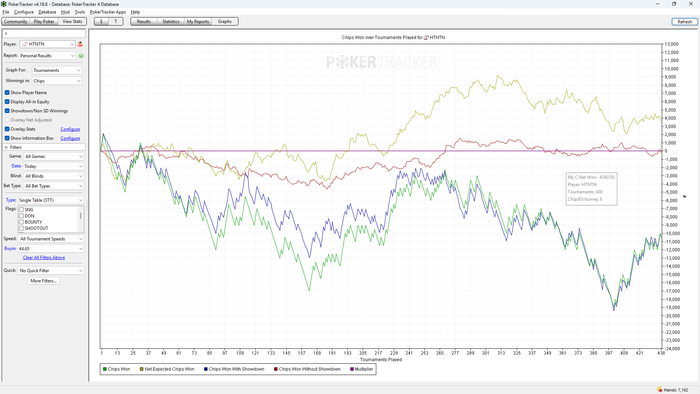The height and width of the screenshot is (394, 700).
Task: Click the PokerTracker logo in the title bar
Action: (x=4, y=4)
